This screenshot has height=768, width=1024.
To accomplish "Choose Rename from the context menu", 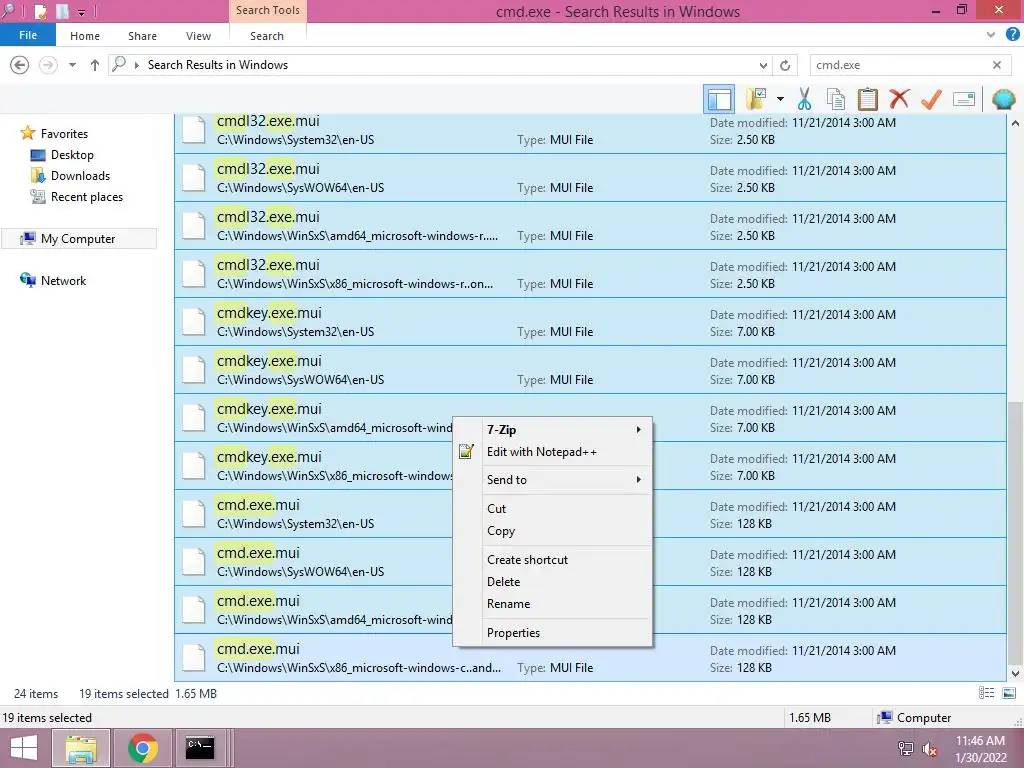I will tap(552, 604).
